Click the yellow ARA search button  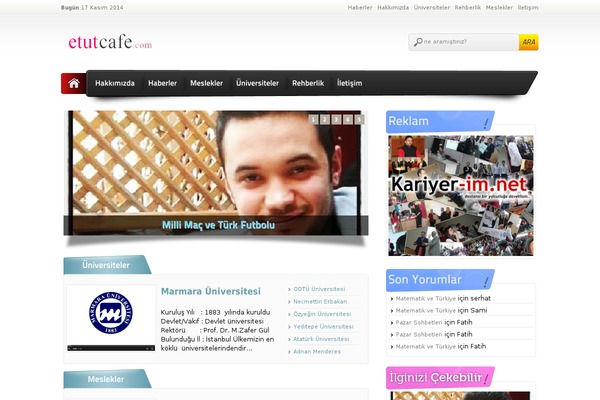pos(528,42)
